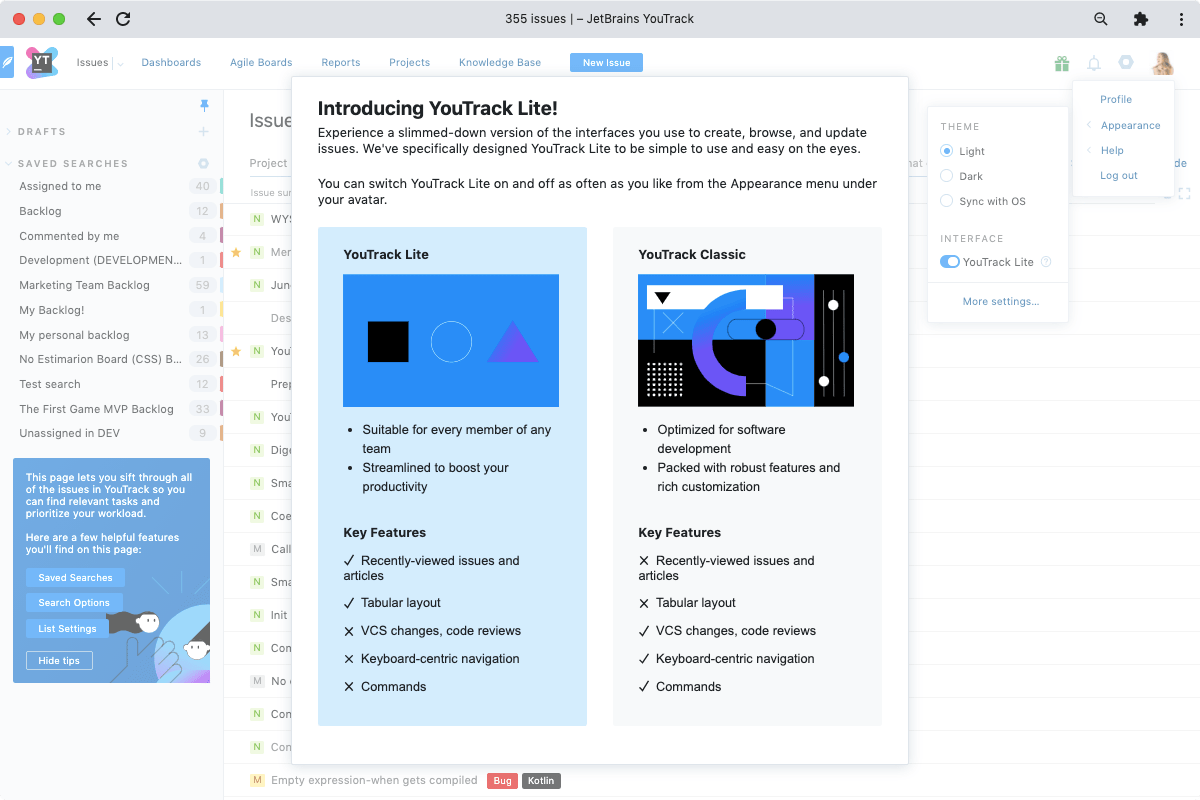Add a new draft with plus icon
This screenshot has width=1200, height=800.
pos(204,131)
